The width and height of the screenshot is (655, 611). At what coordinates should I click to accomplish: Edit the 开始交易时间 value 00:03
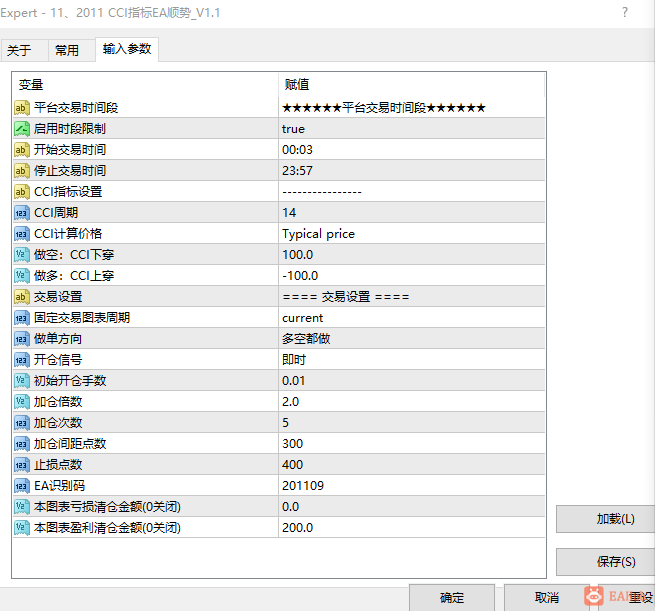click(411, 150)
